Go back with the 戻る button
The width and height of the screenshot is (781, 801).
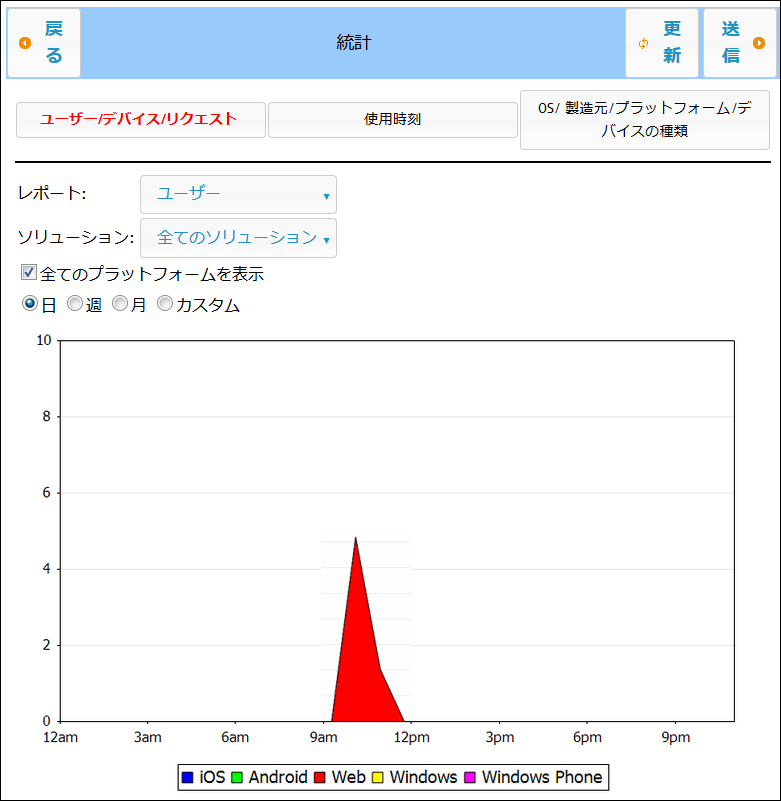tap(43, 43)
